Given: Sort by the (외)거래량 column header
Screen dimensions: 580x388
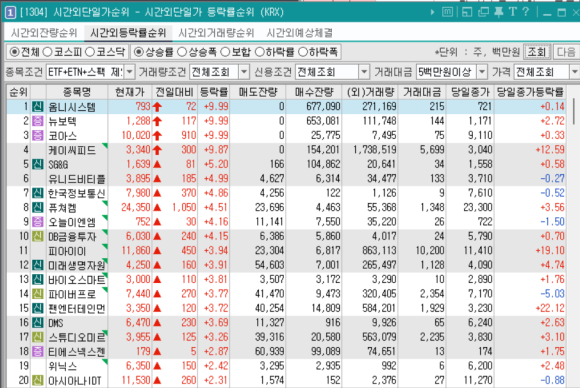Looking at the screenshot, I should [370, 92].
